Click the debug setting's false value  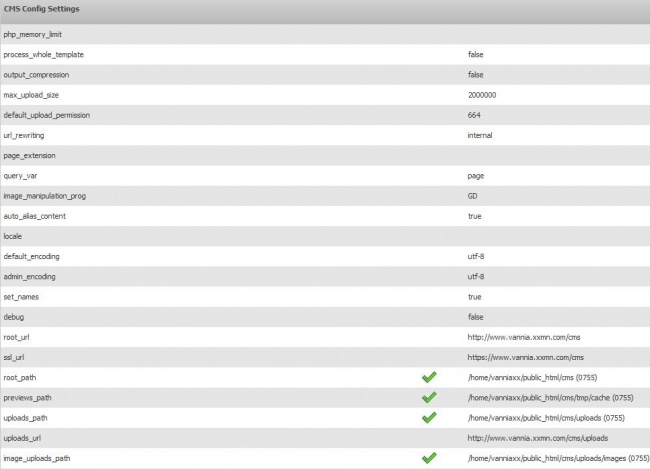(475, 316)
